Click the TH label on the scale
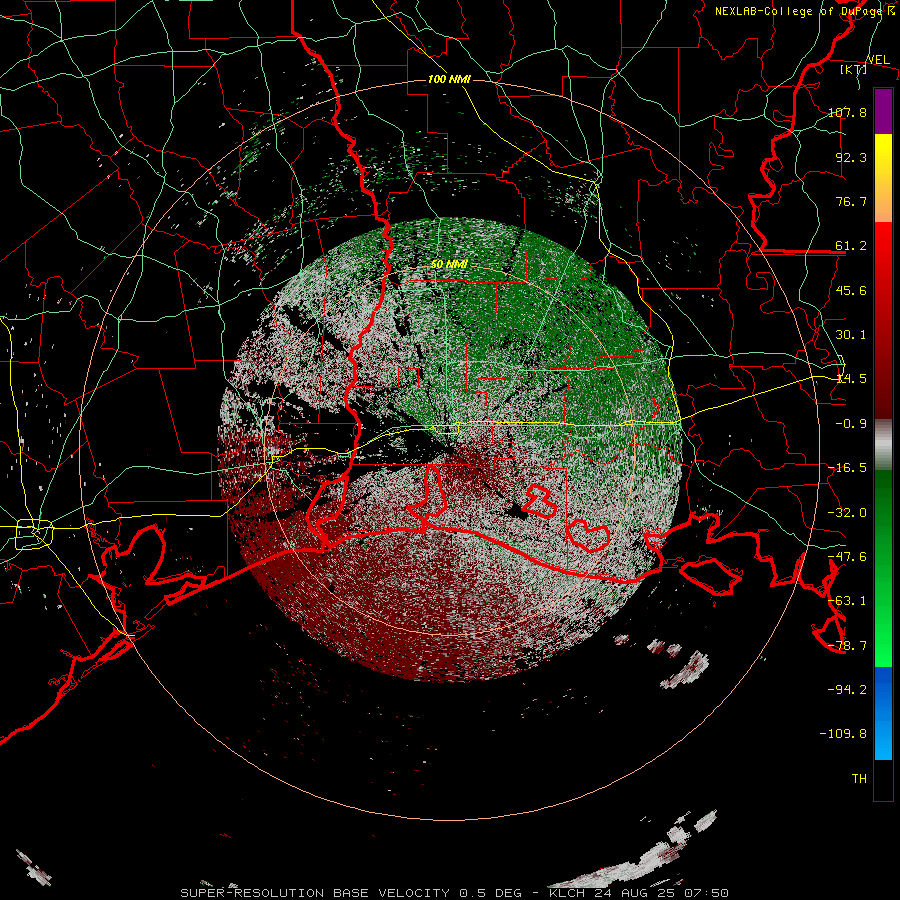 (859, 779)
